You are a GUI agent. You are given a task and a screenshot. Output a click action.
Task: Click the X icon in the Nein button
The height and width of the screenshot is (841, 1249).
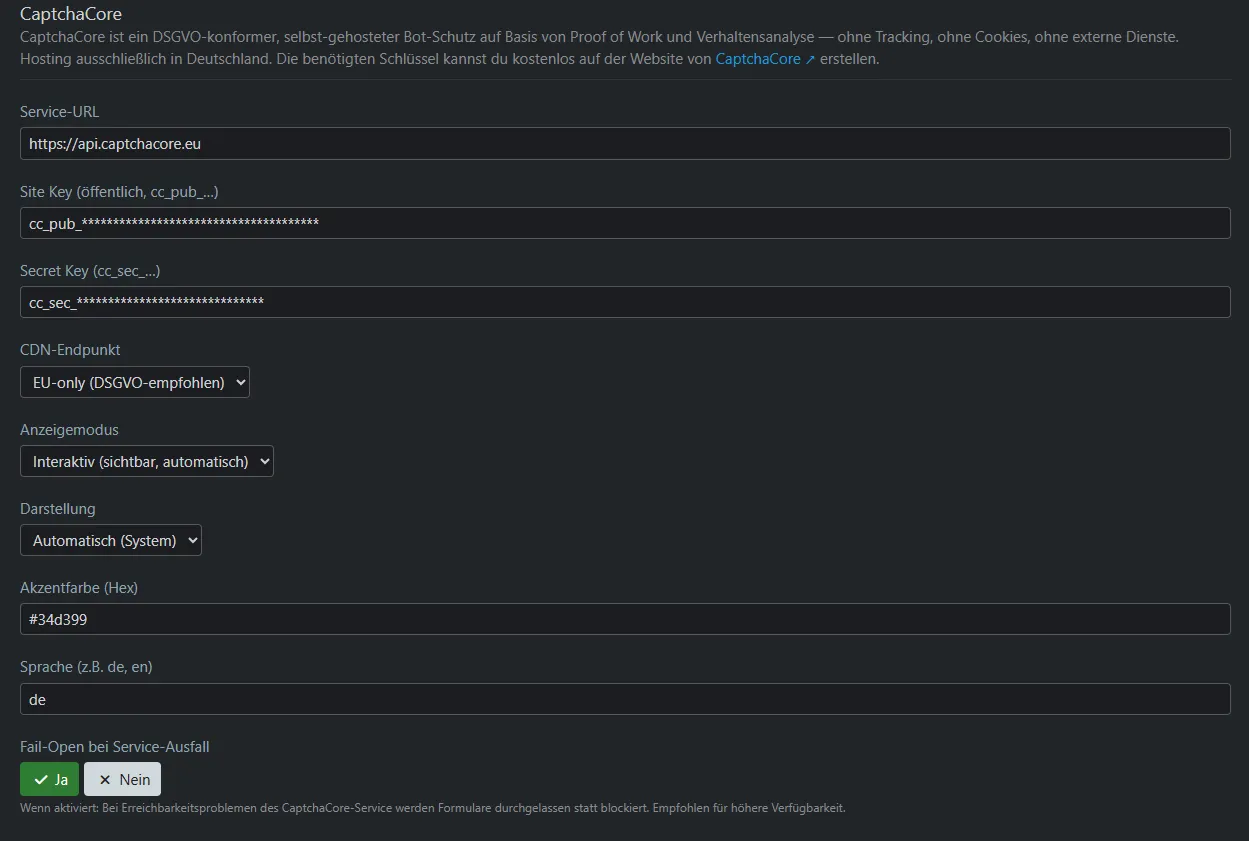click(105, 780)
